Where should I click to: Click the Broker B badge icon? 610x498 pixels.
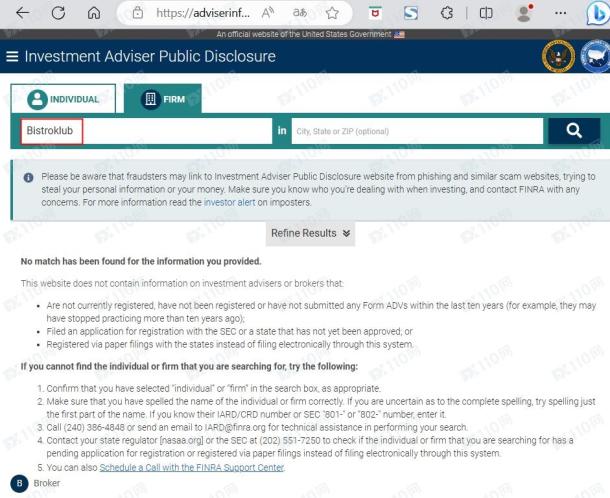(x=19, y=484)
